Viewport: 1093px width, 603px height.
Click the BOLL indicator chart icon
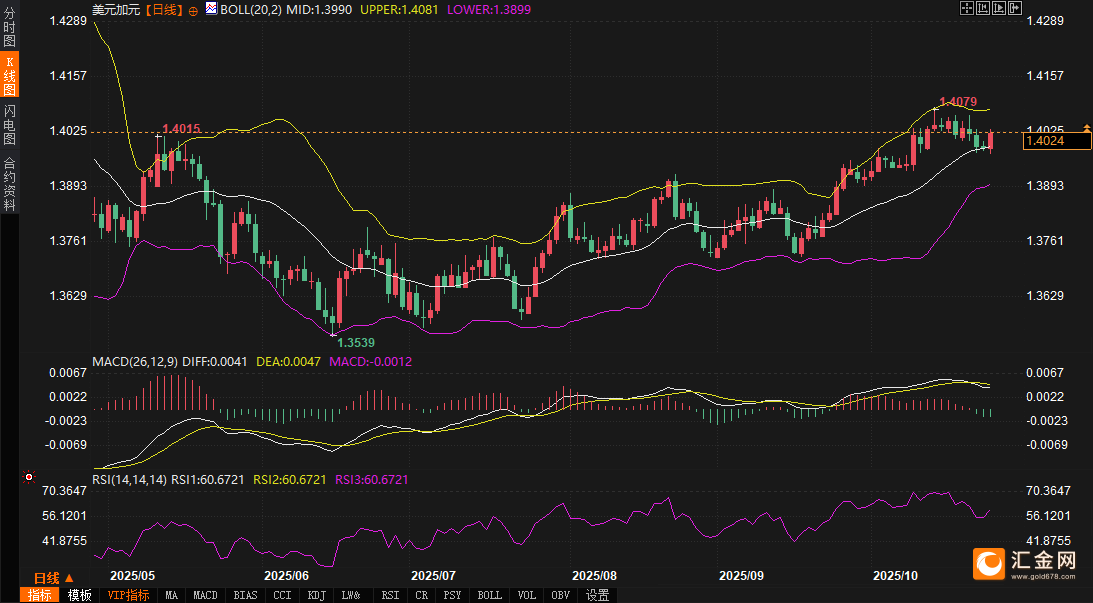211,9
